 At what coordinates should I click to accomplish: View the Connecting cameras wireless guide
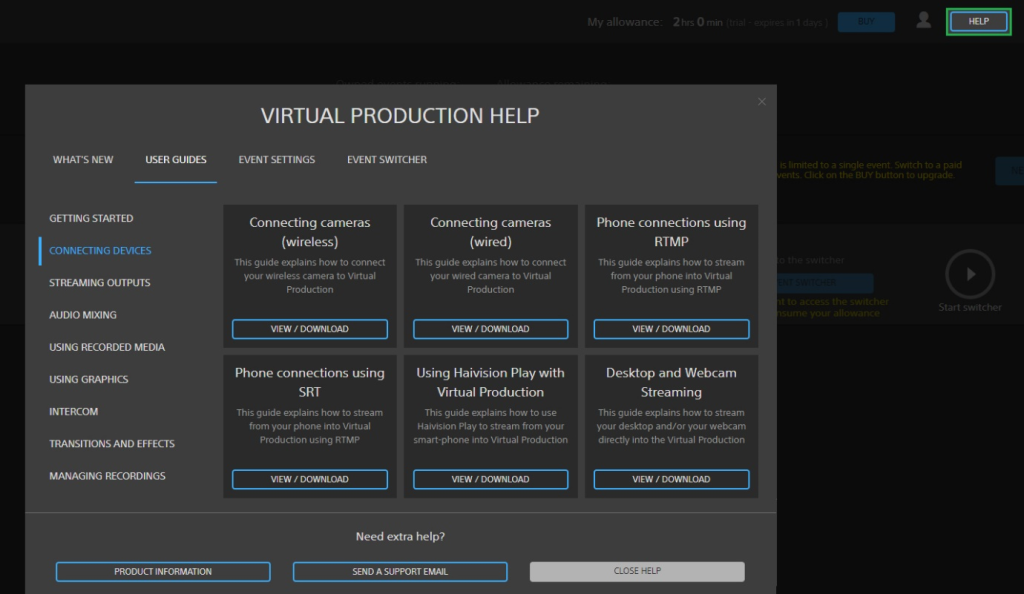309,328
